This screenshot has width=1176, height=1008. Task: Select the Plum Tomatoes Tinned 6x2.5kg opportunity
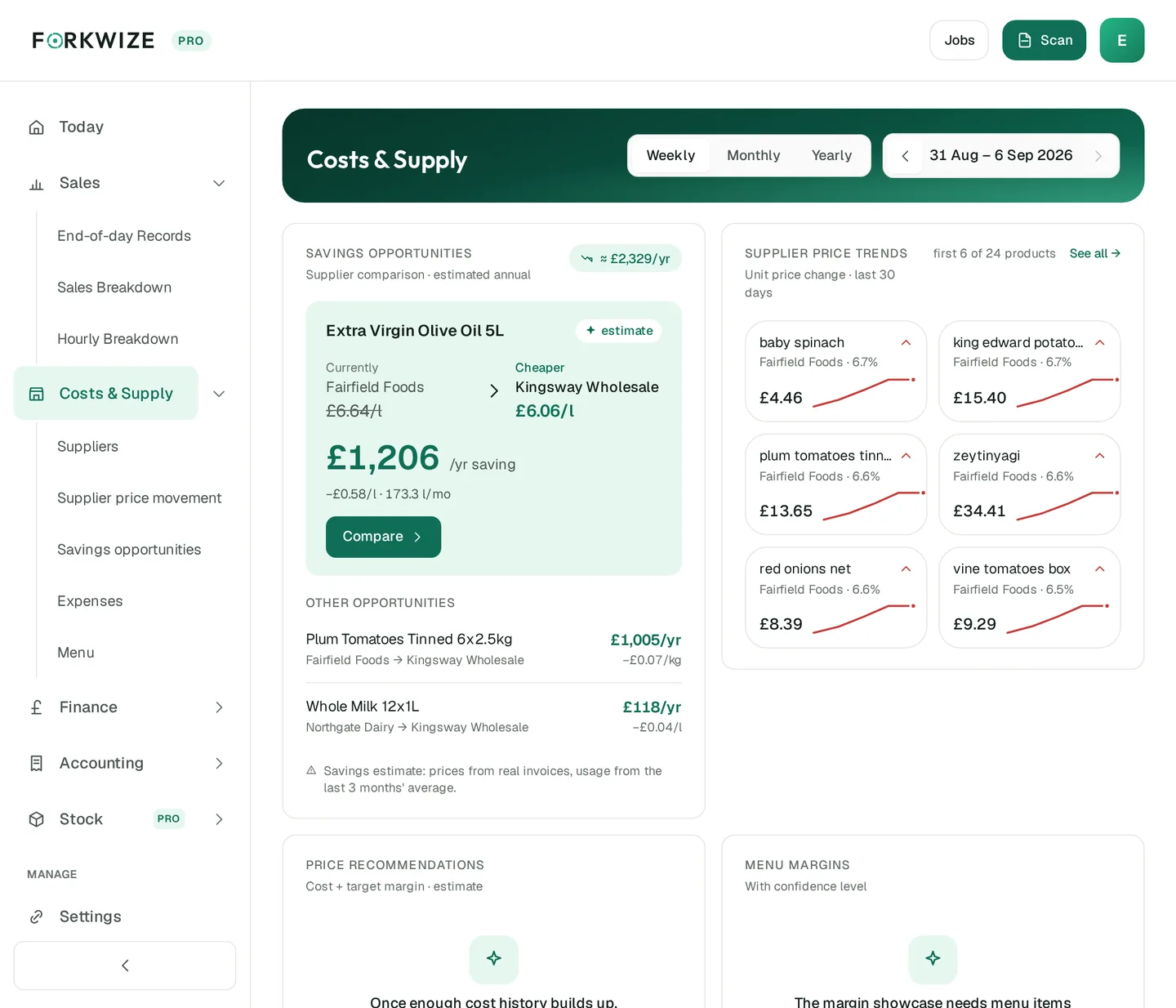click(x=493, y=649)
